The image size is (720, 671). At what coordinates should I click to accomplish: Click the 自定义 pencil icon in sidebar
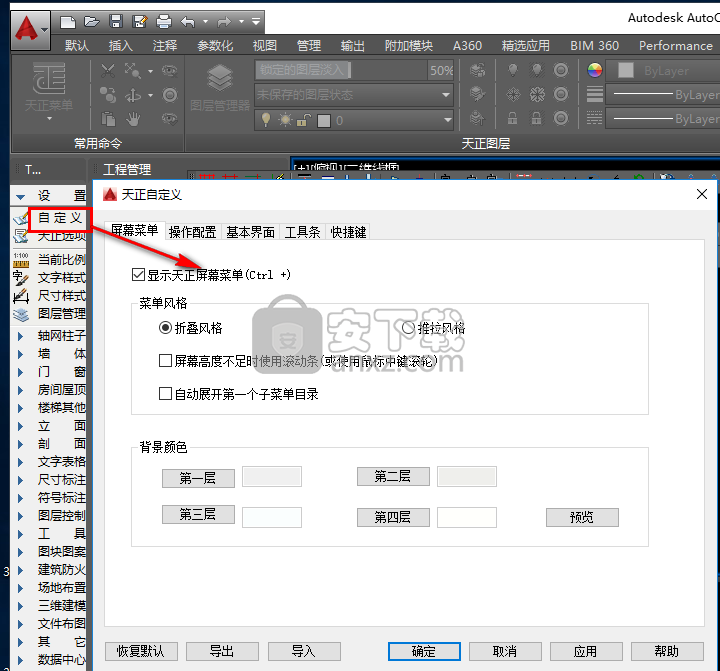pyautogui.click(x=21, y=219)
